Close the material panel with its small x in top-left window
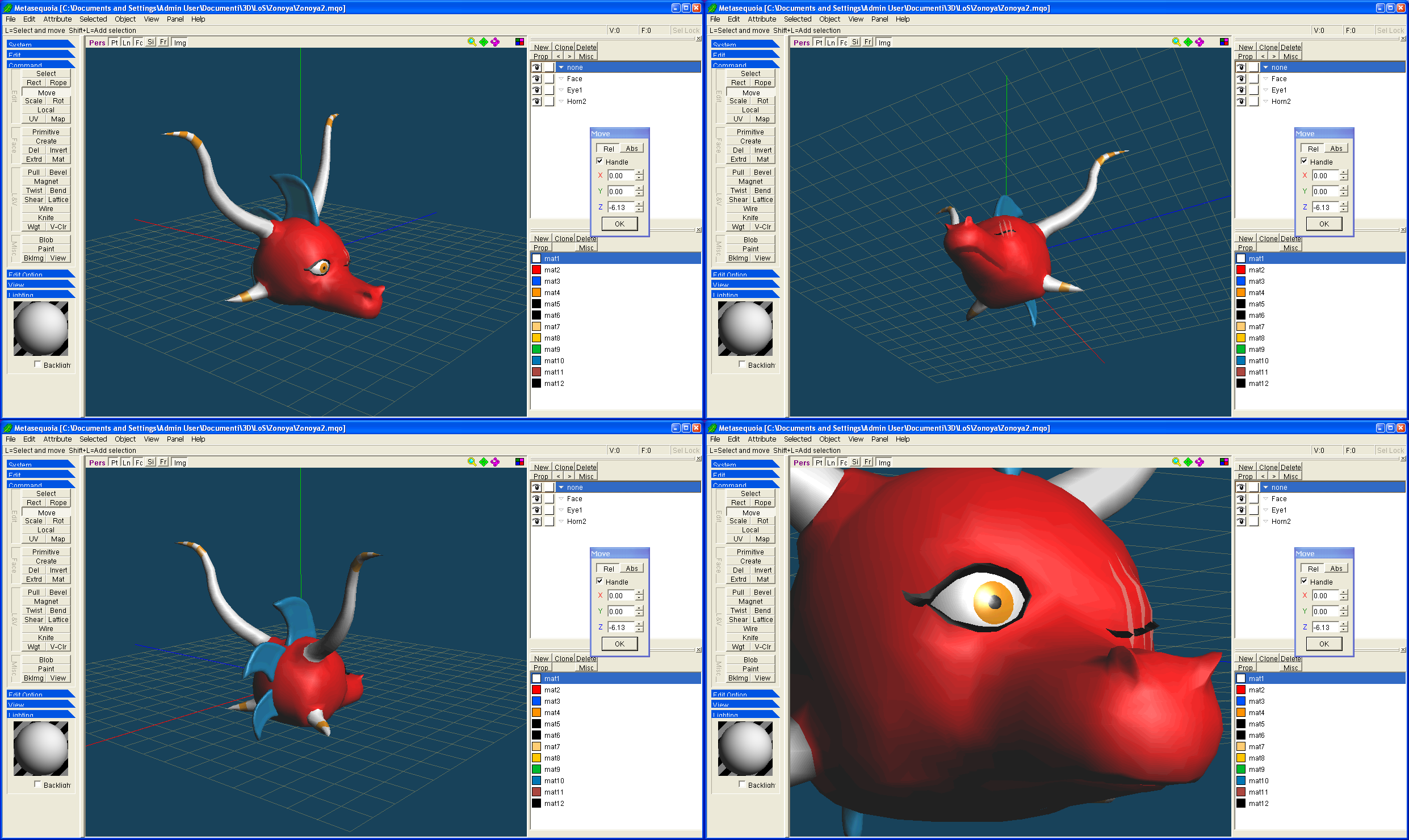The width and height of the screenshot is (1409, 840). click(x=699, y=230)
